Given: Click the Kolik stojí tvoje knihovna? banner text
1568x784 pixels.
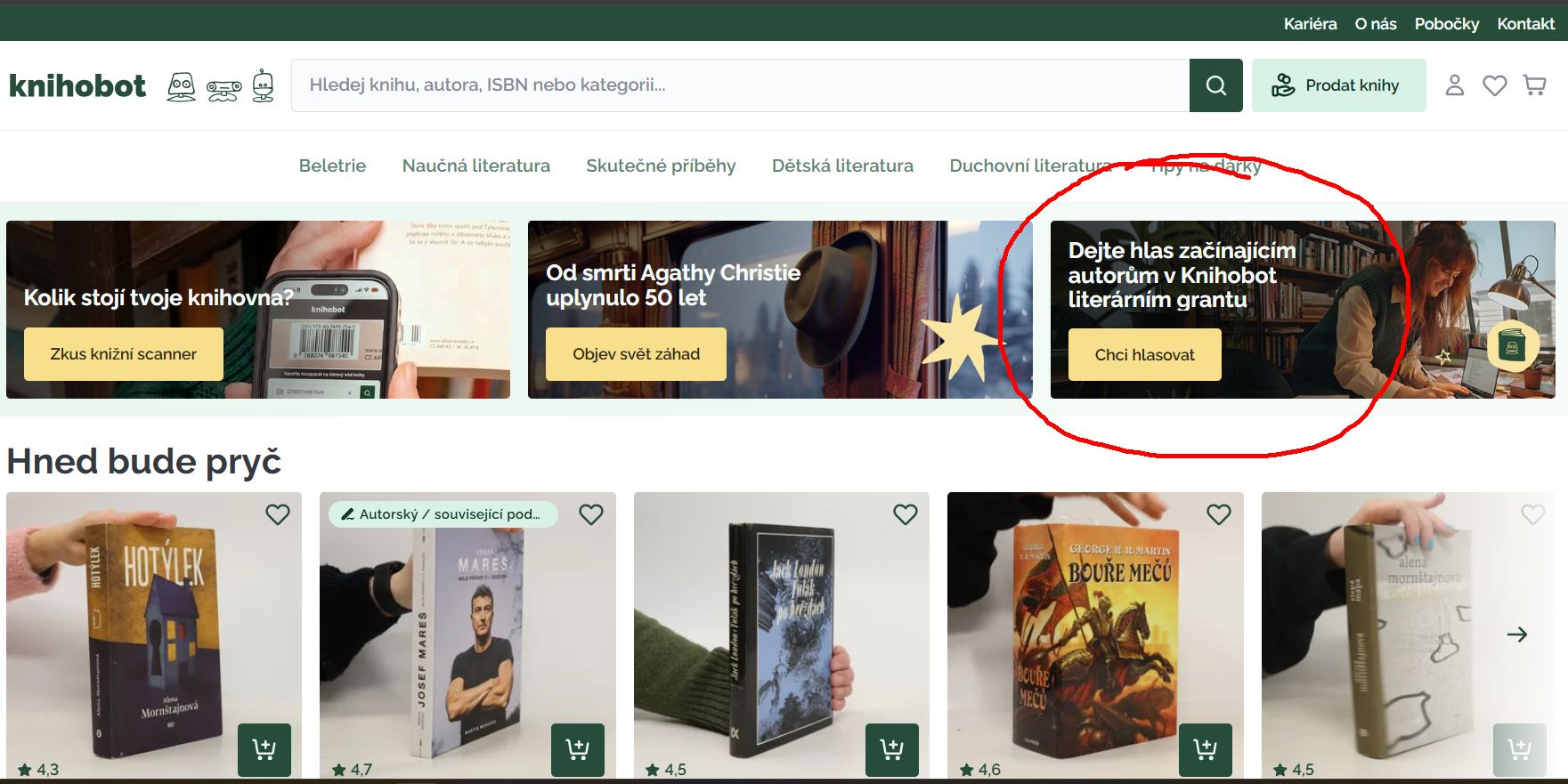Looking at the screenshot, I should point(158,297).
